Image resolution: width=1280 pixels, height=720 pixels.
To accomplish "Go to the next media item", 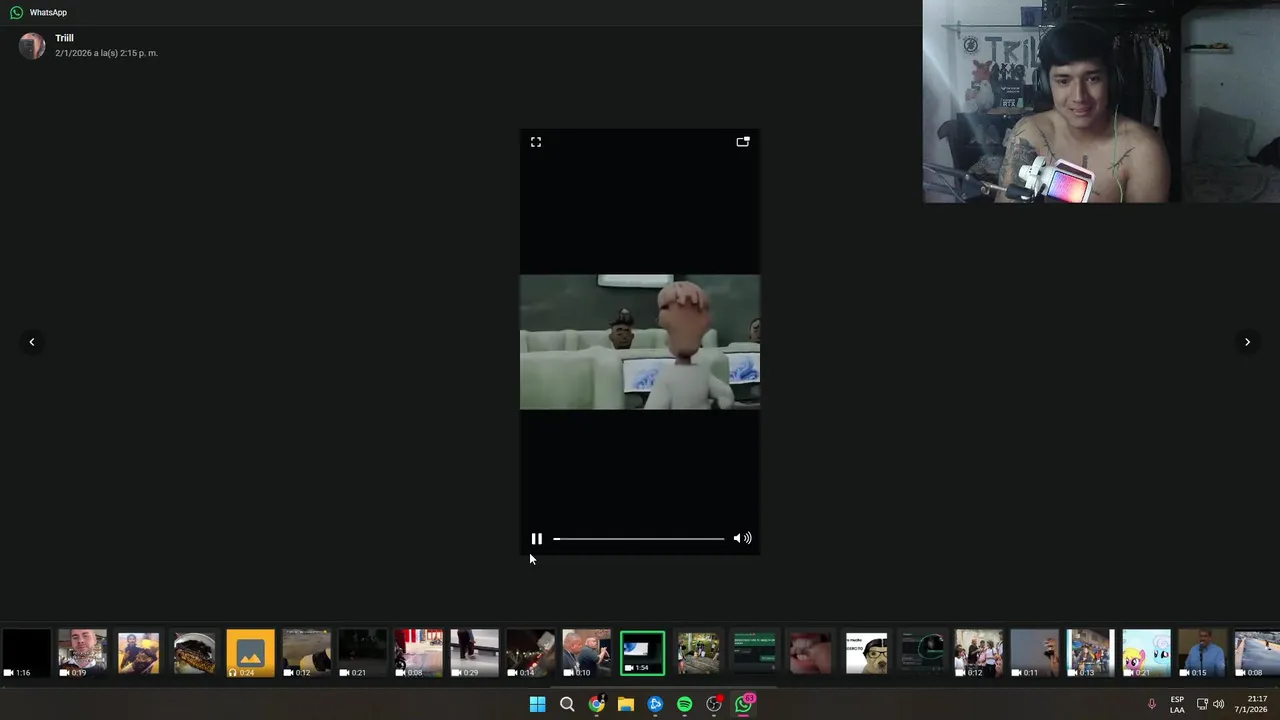I will point(1247,342).
